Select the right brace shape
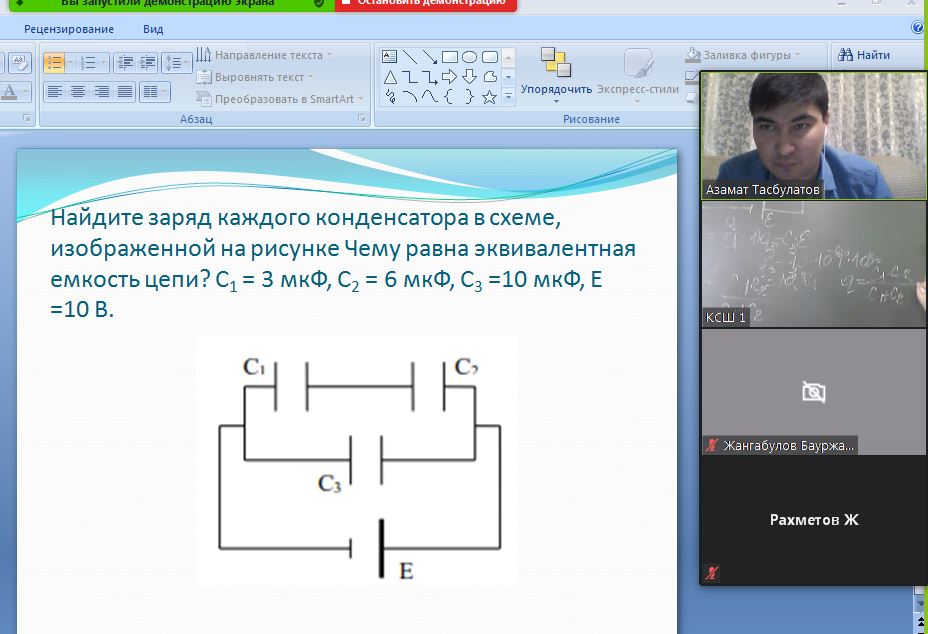Screen dimensions: 928x634 [x=469, y=96]
